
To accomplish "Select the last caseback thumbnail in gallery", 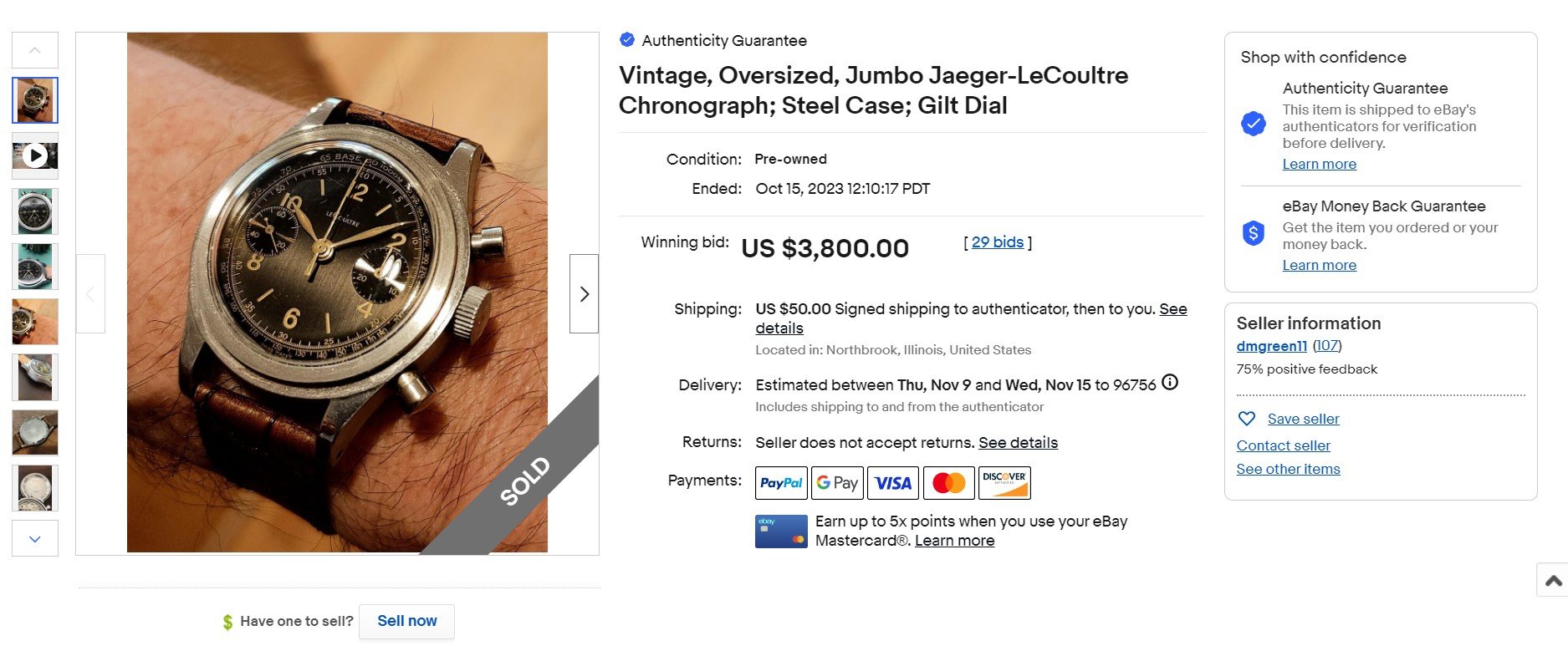I will point(35,488).
